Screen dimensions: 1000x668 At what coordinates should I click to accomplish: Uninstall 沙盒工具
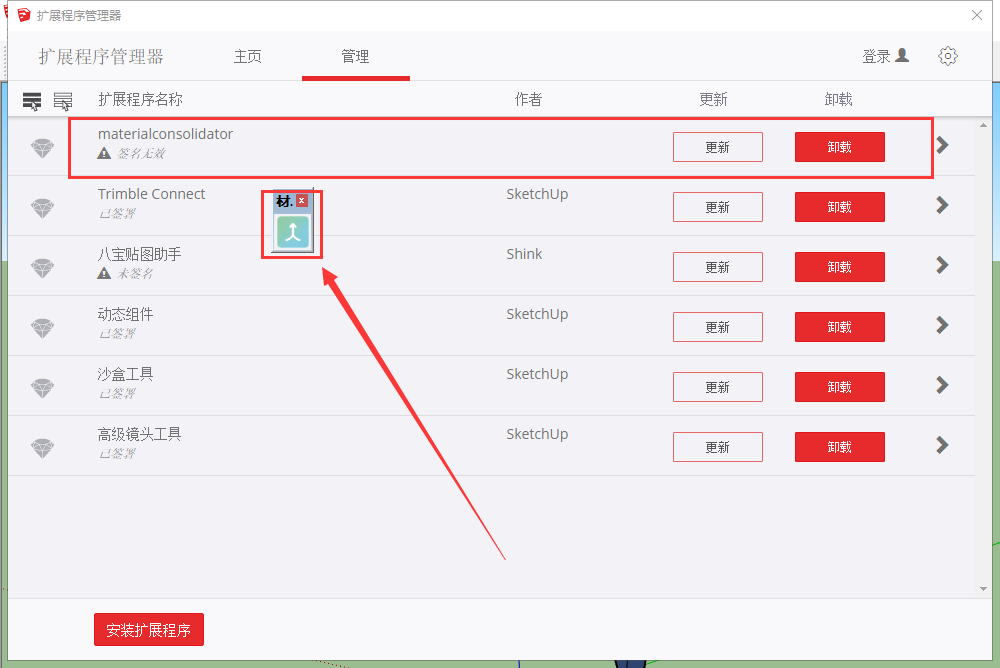tap(839, 387)
